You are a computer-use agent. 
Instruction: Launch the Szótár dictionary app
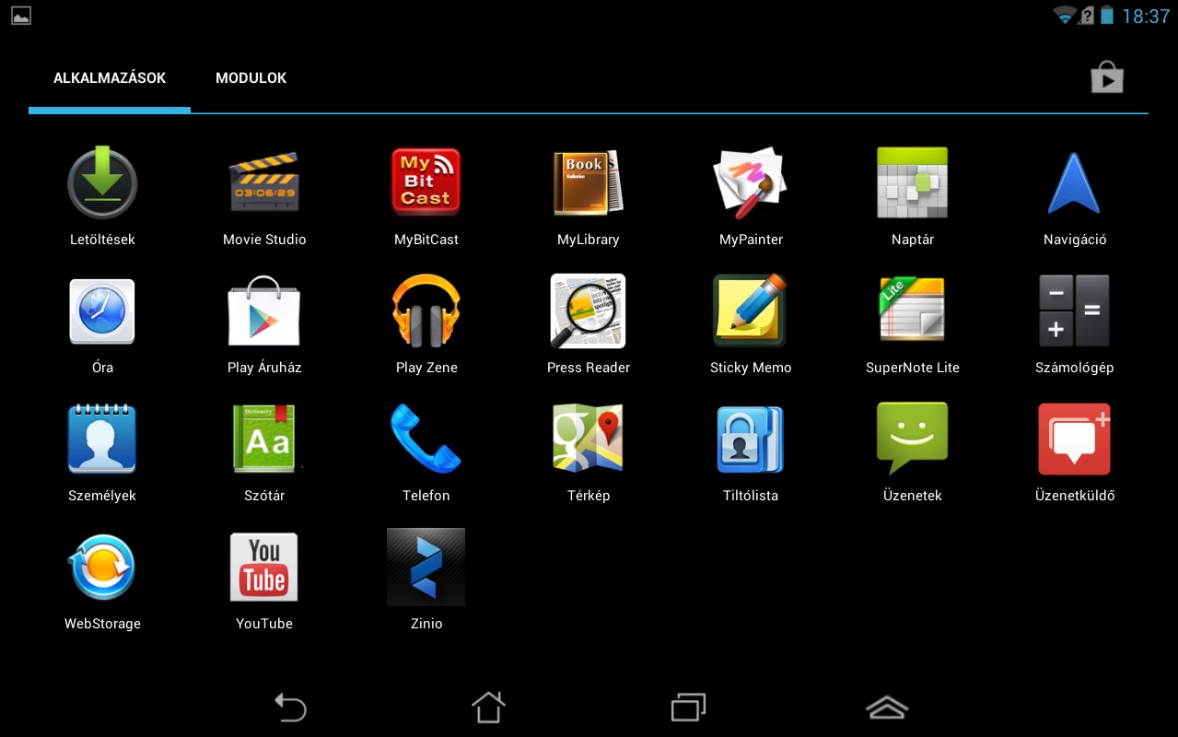click(264, 439)
